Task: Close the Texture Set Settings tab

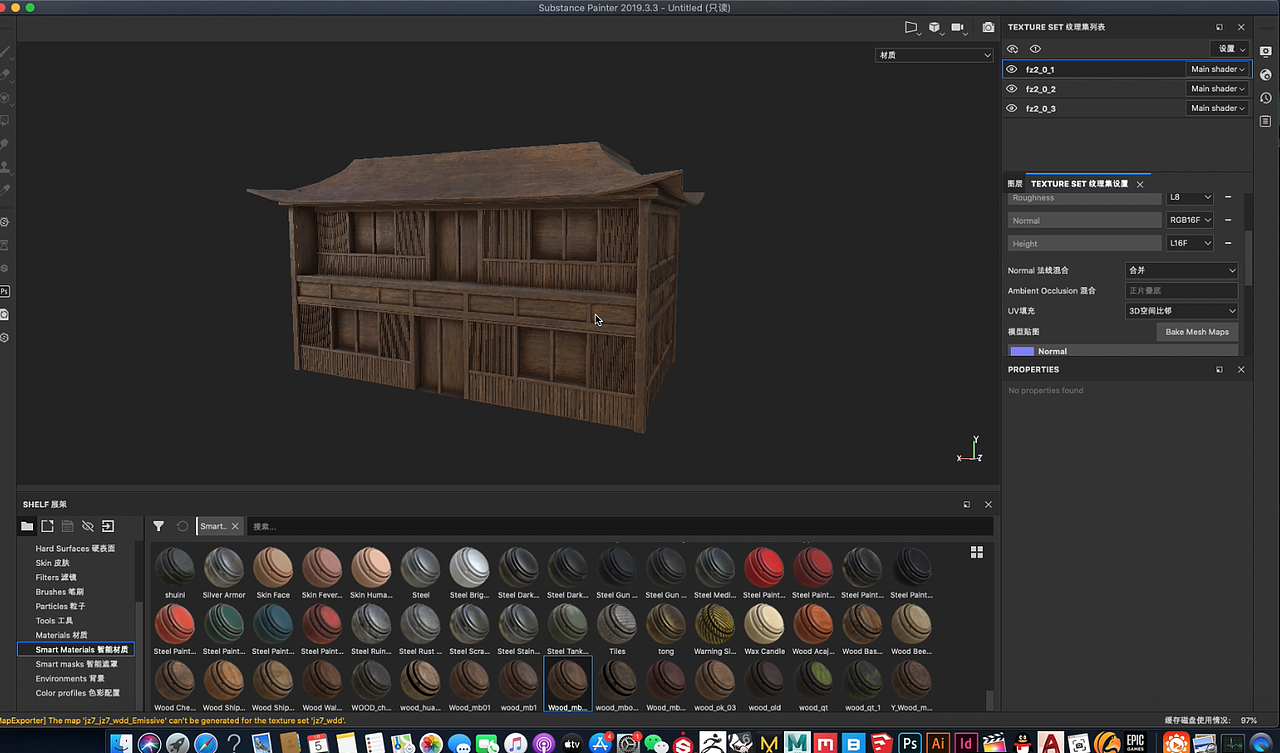Action: [1140, 184]
